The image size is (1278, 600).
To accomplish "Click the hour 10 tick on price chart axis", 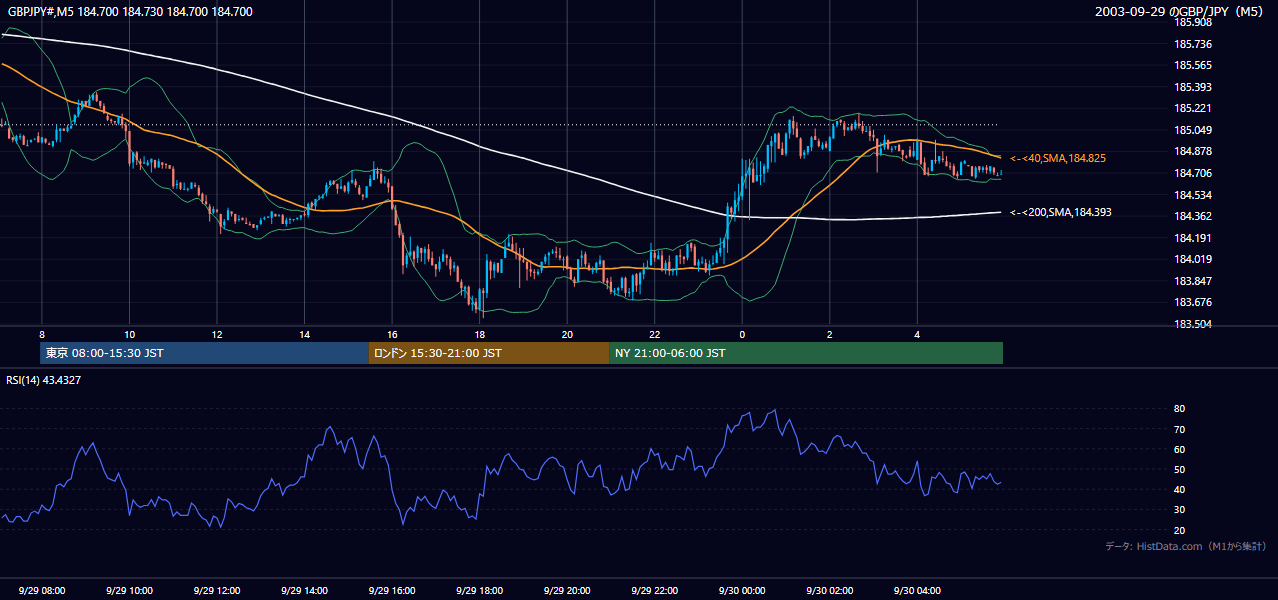I will tap(129, 334).
